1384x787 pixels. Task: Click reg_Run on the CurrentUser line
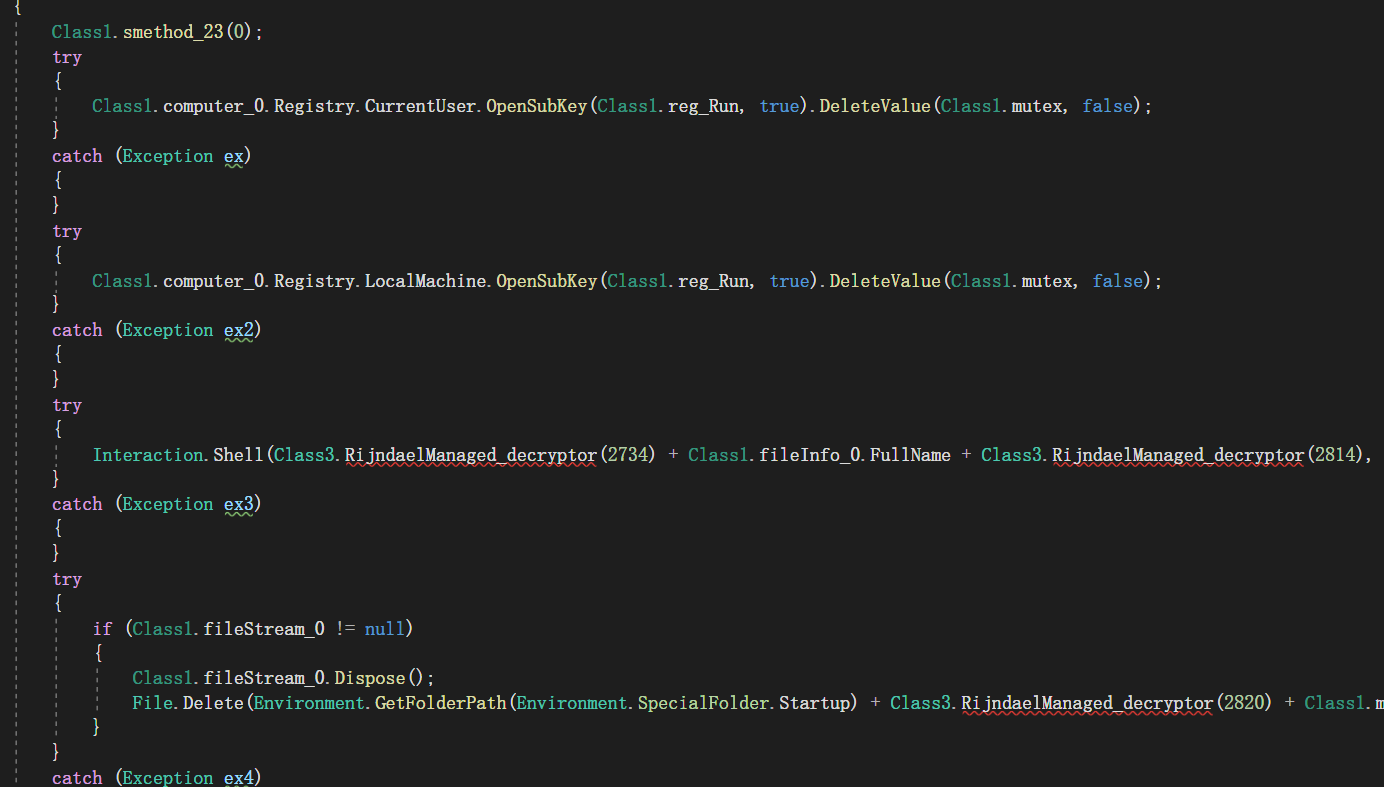pyautogui.click(x=703, y=105)
